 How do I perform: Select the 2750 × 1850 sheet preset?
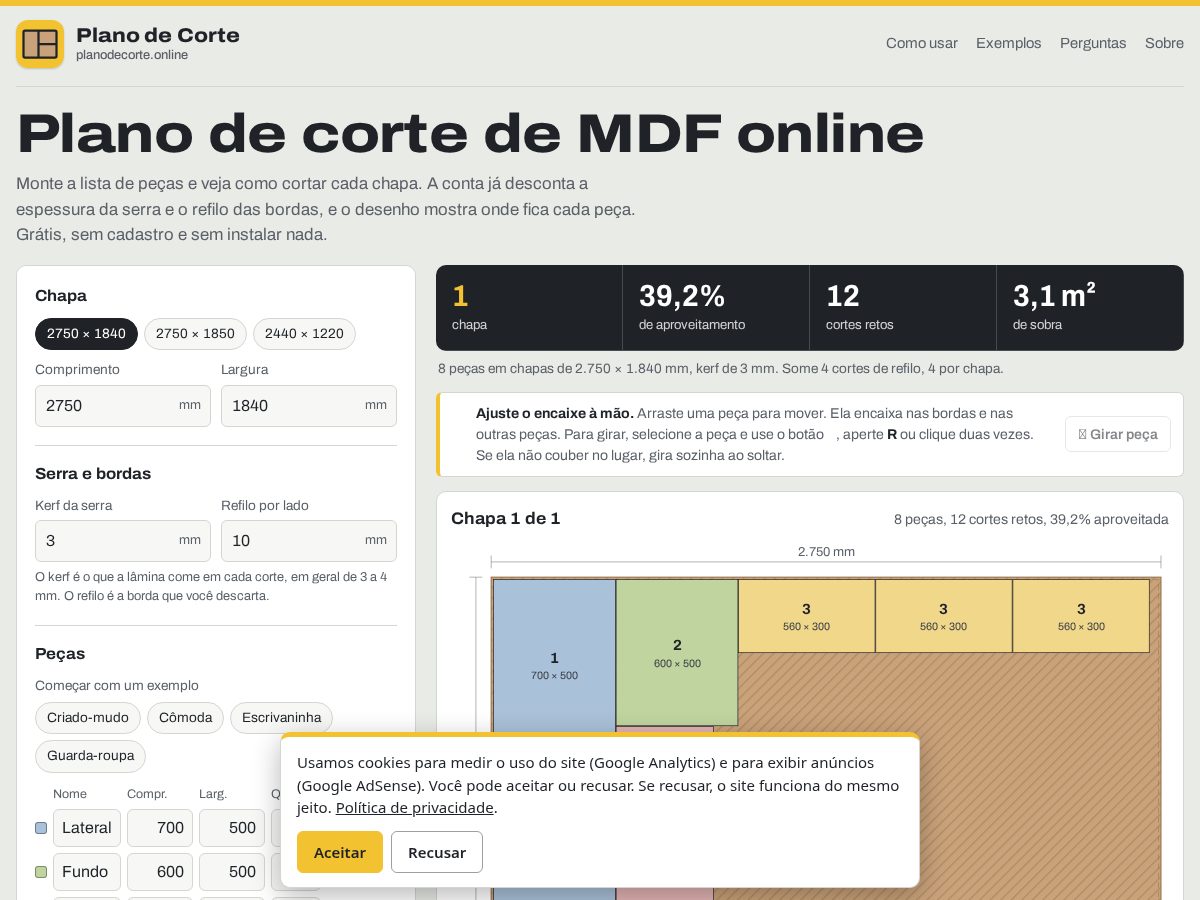(x=195, y=334)
